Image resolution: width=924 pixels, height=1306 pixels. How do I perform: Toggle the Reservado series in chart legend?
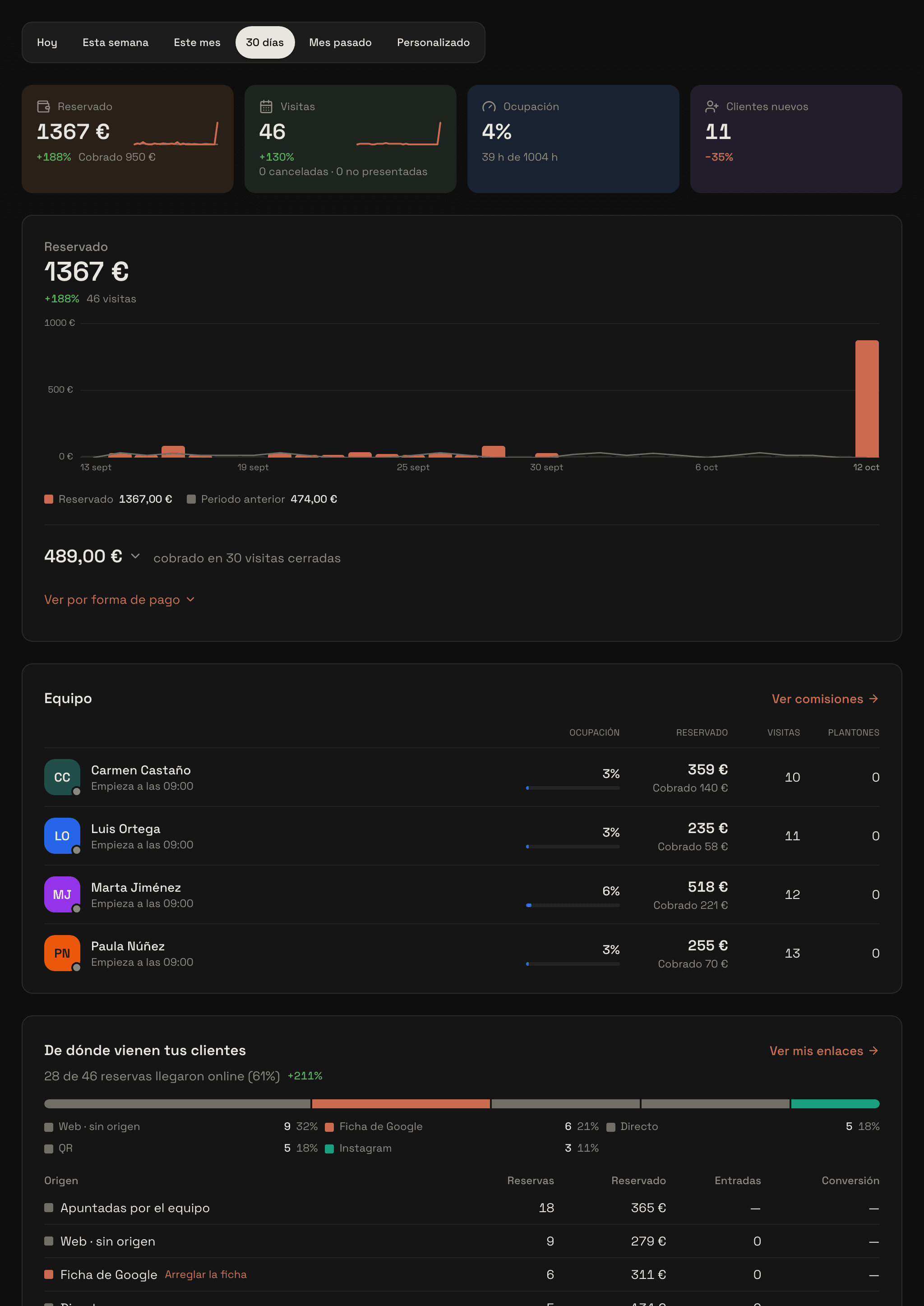pos(108,499)
